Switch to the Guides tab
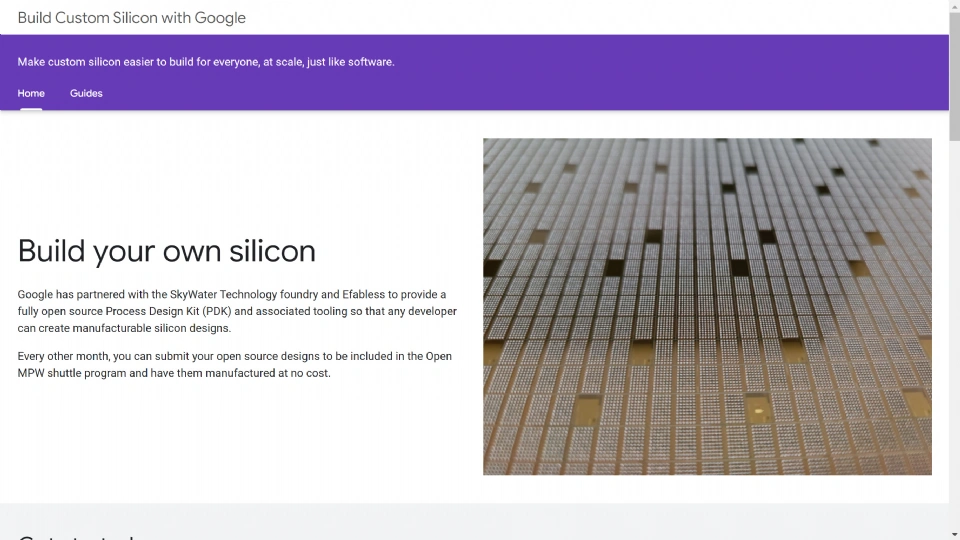The image size is (960, 540). (86, 94)
